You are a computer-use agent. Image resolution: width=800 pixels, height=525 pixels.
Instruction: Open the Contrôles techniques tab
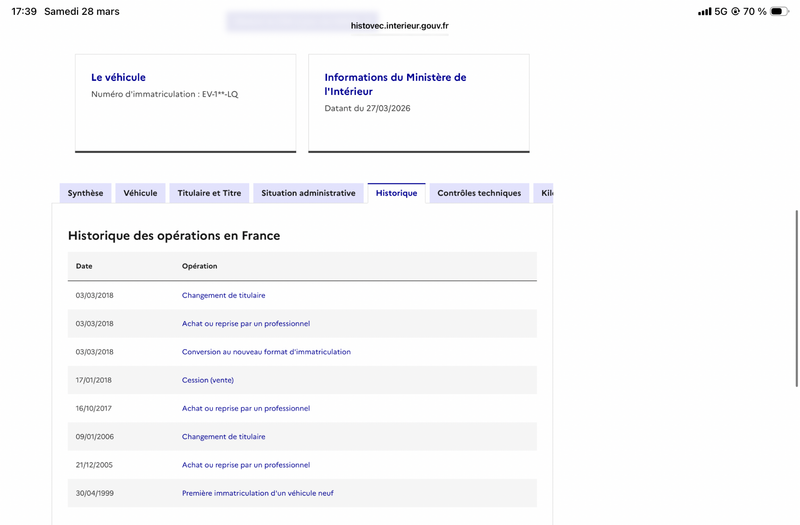(x=479, y=193)
